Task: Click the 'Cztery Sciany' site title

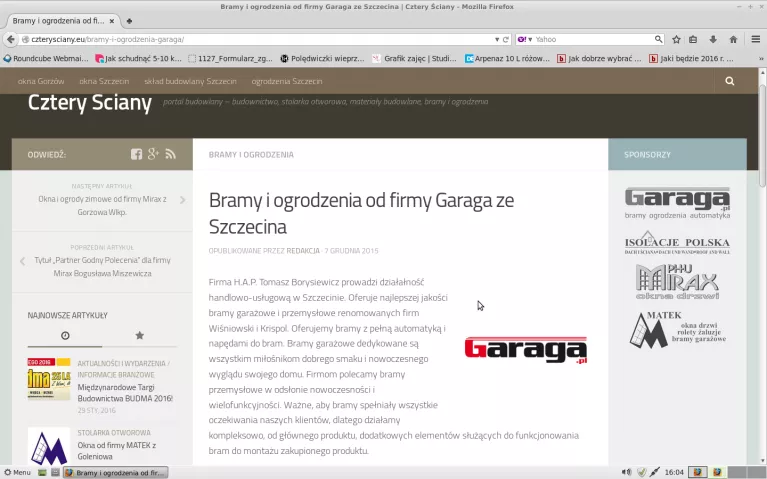Action: click(90, 102)
